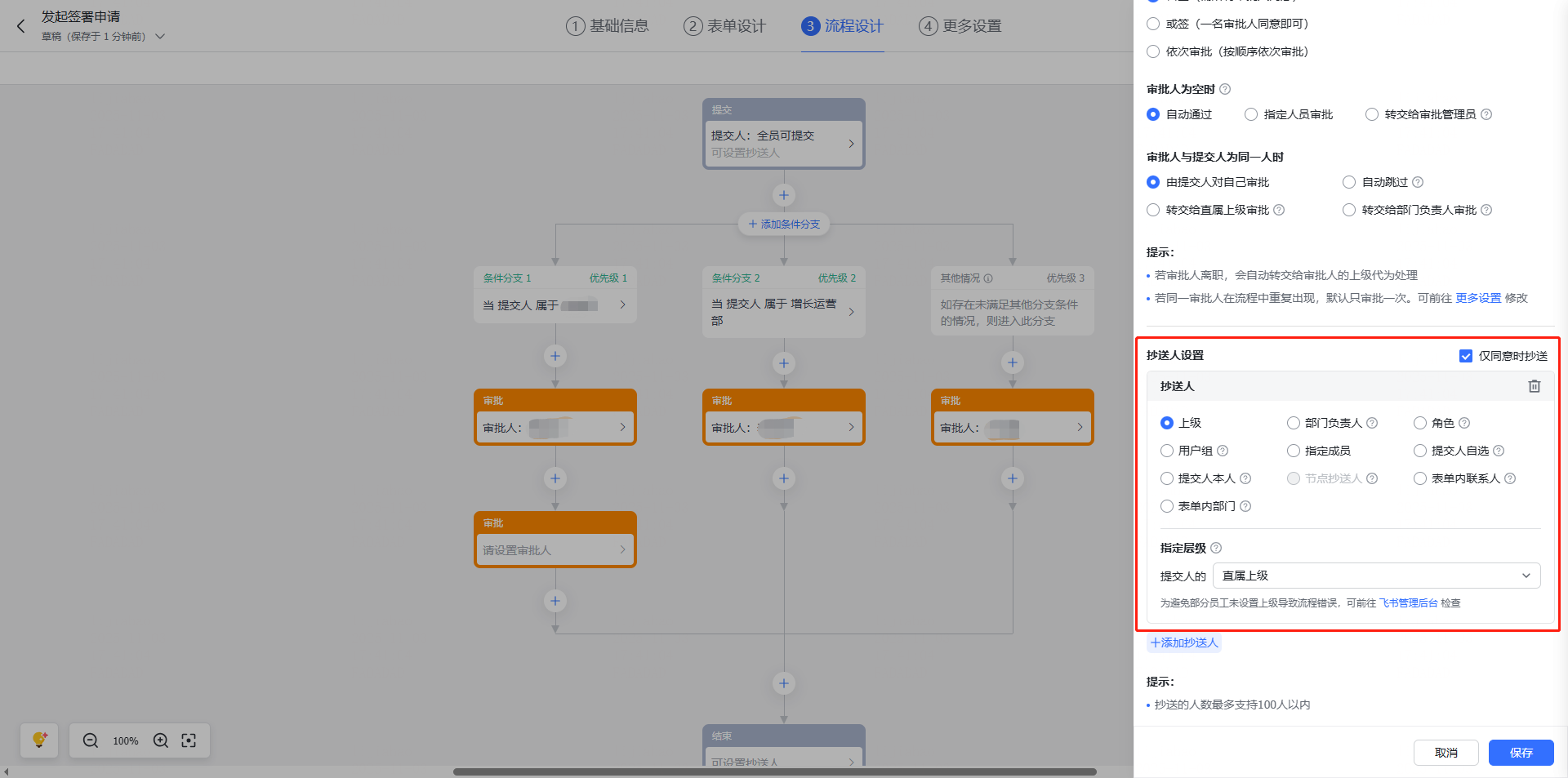The image size is (1568, 778).
Task: Open help icon beside 用户组 option
Action: 1223,451
